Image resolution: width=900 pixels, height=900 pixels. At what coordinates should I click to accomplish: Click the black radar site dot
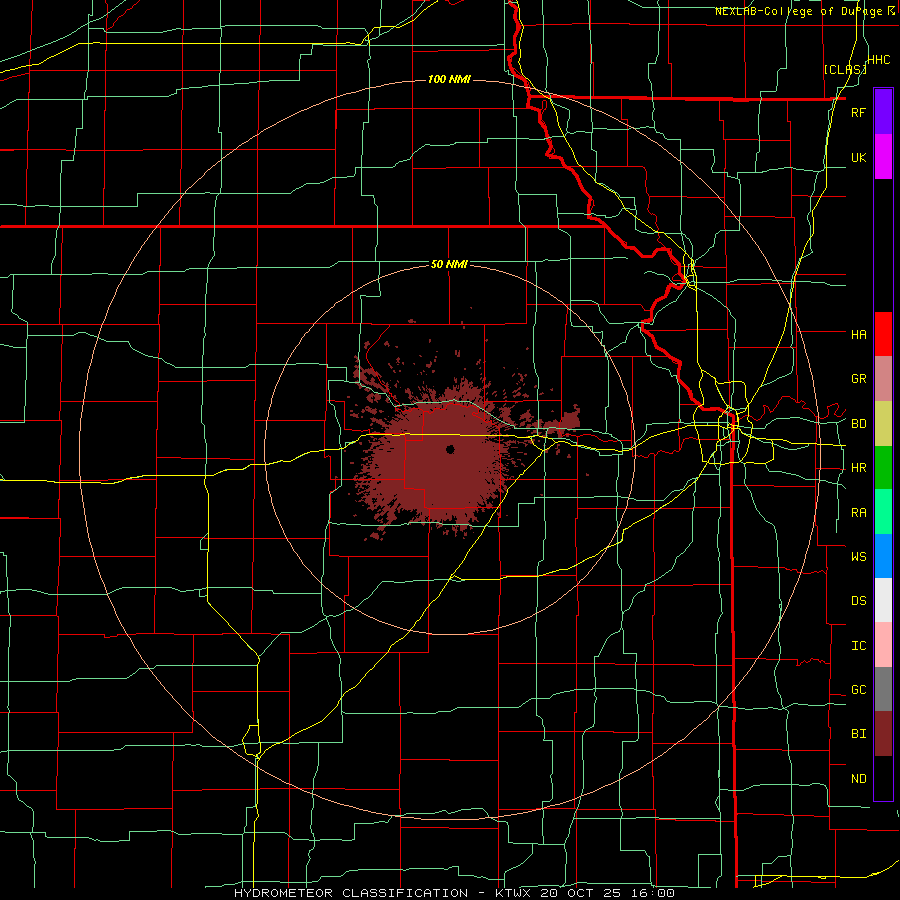pyautogui.click(x=450, y=449)
